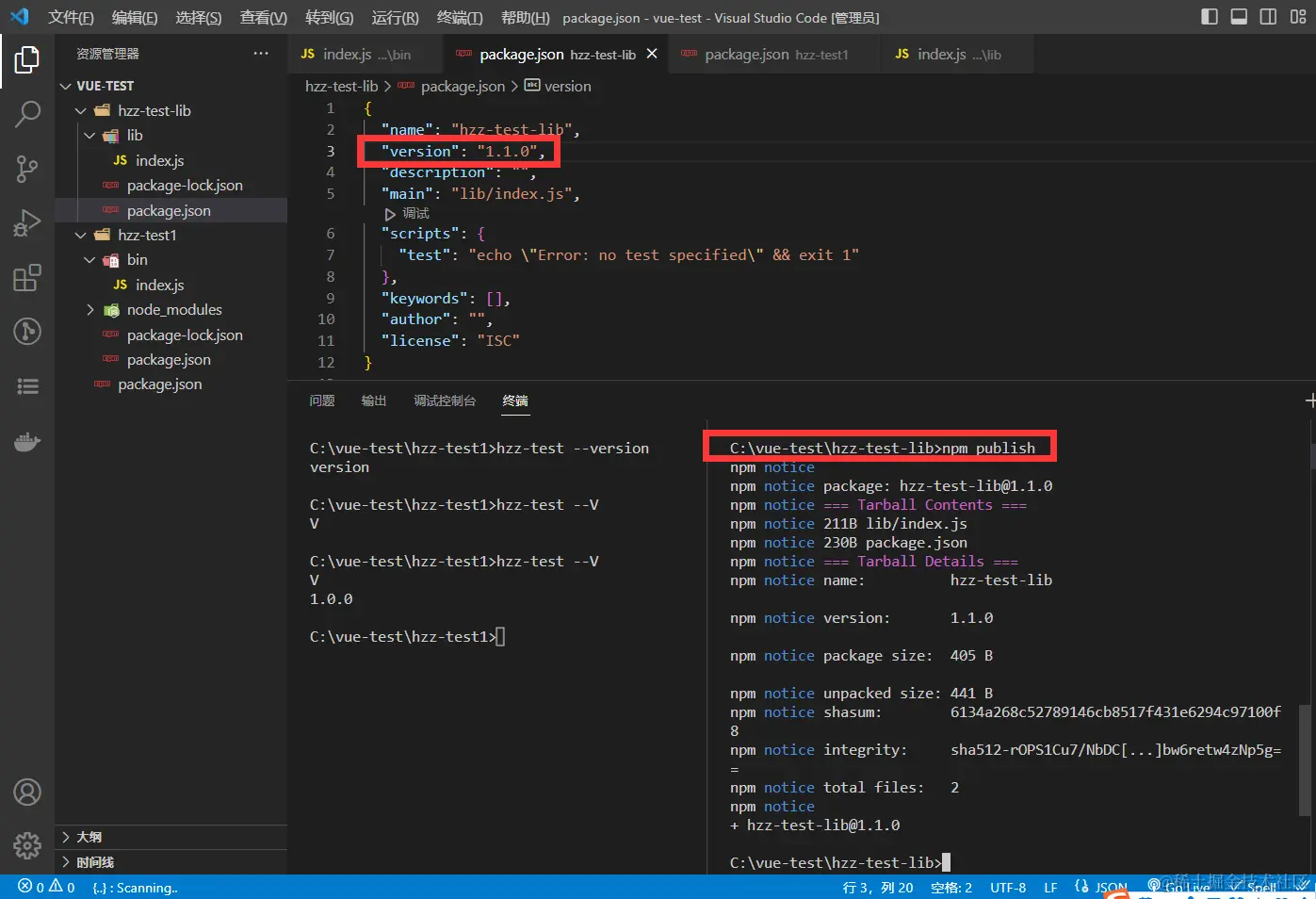Open the Explorer view in activity bar
The height and width of the screenshot is (899, 1316).
pos(27,60)
